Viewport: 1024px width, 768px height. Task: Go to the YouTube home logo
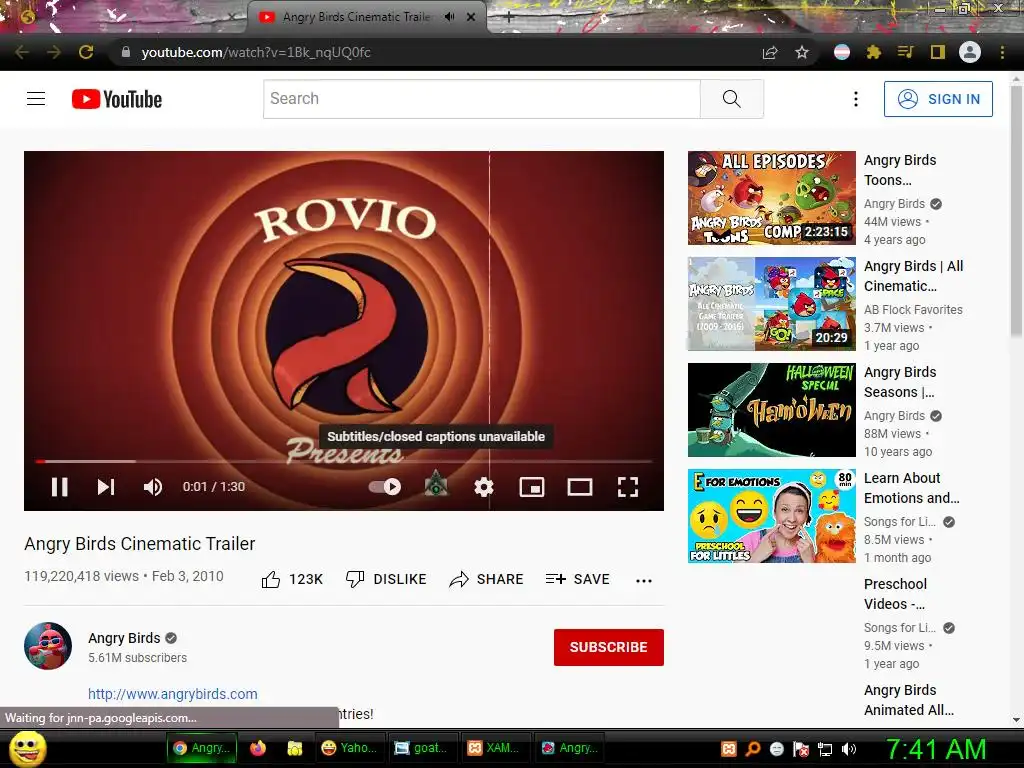click(x=117, y=99)
